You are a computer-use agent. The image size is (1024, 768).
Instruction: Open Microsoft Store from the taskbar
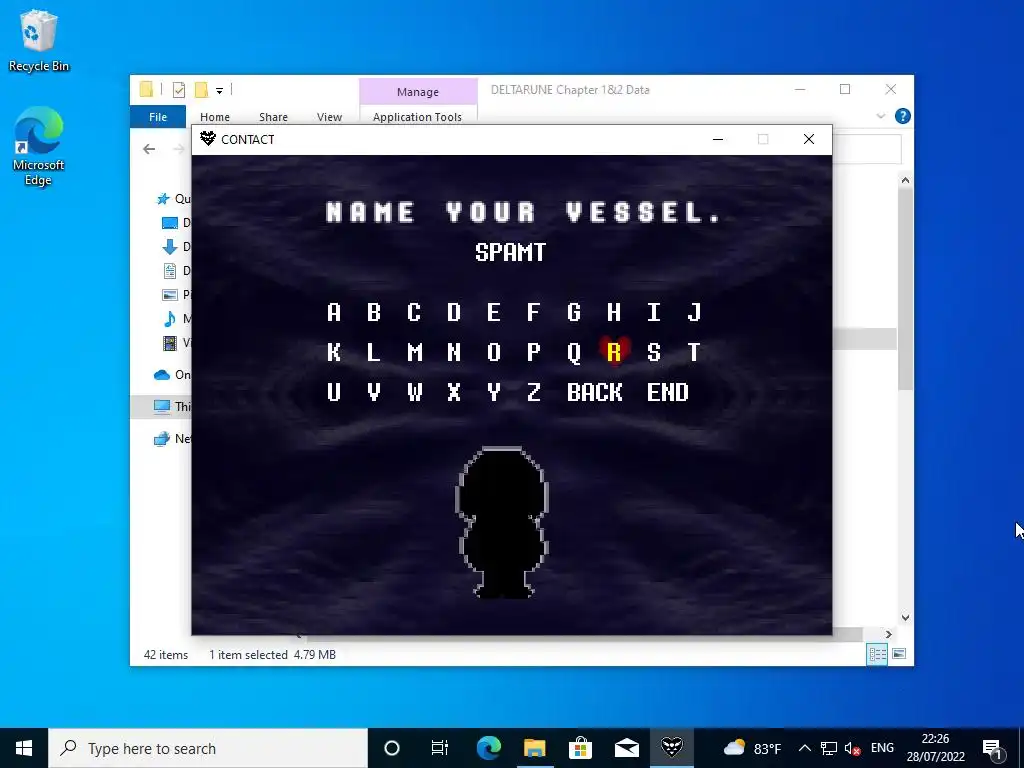[x=580, y=748]
